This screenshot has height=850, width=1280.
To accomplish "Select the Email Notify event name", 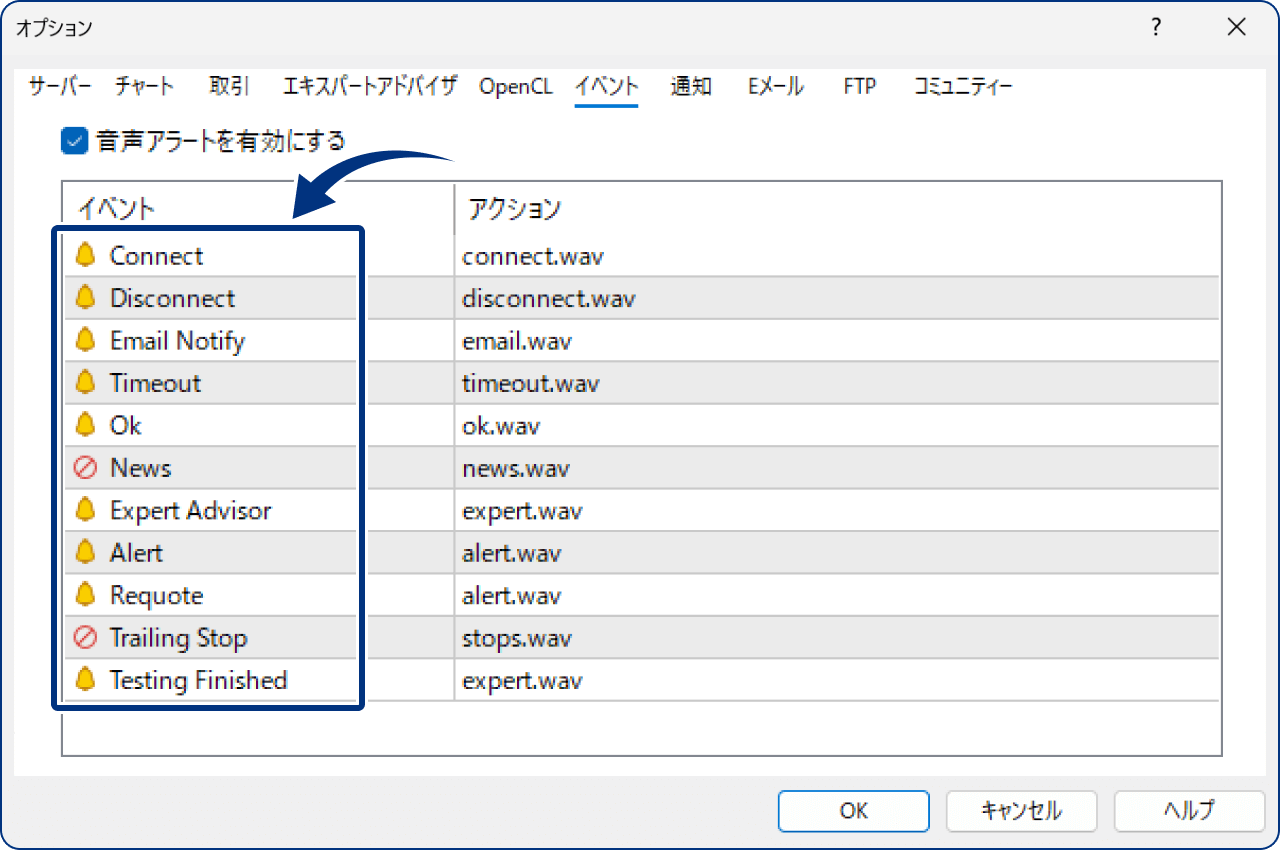I will click(x=177, y=341).
